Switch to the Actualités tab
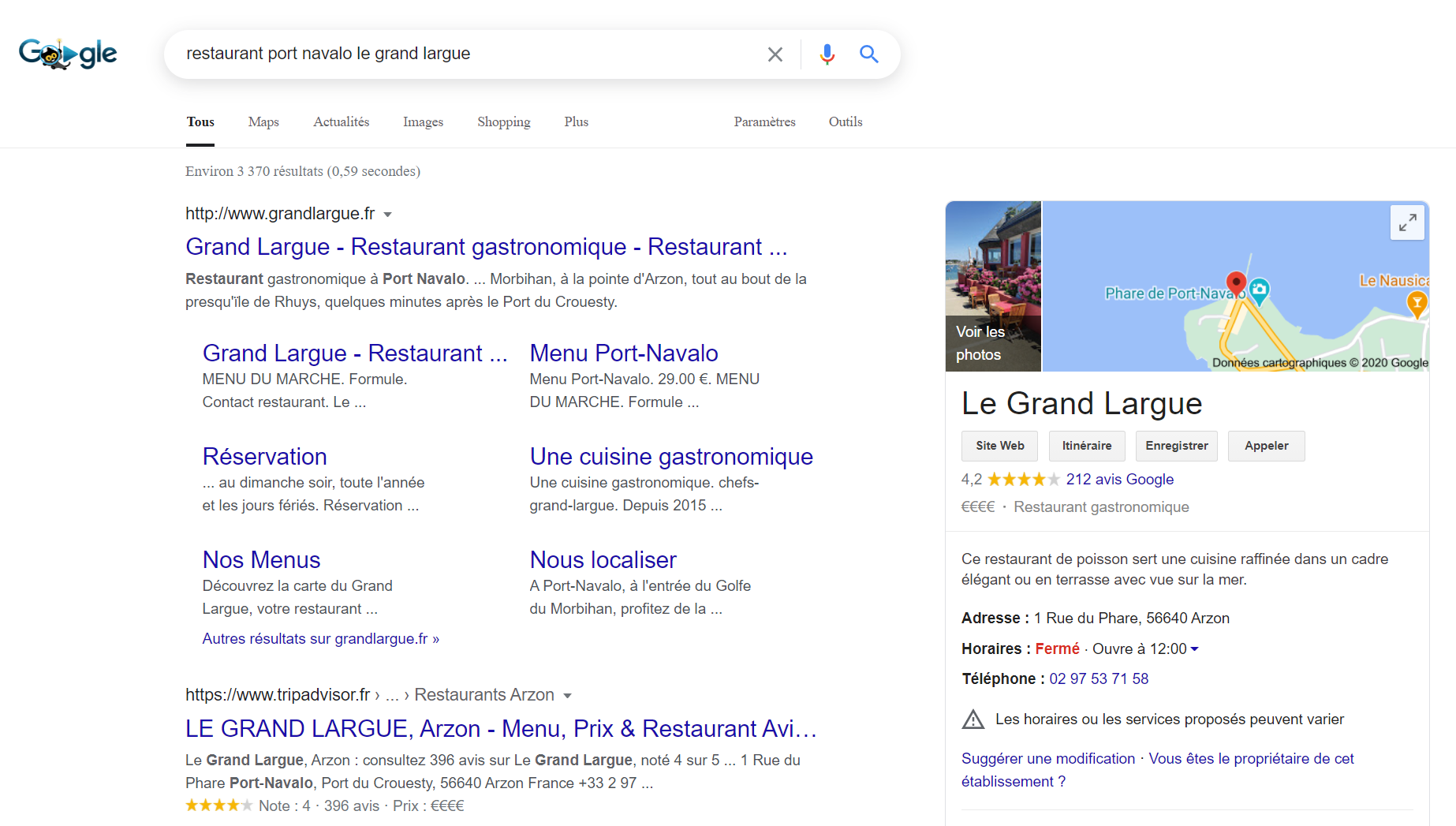 point(342,121)
